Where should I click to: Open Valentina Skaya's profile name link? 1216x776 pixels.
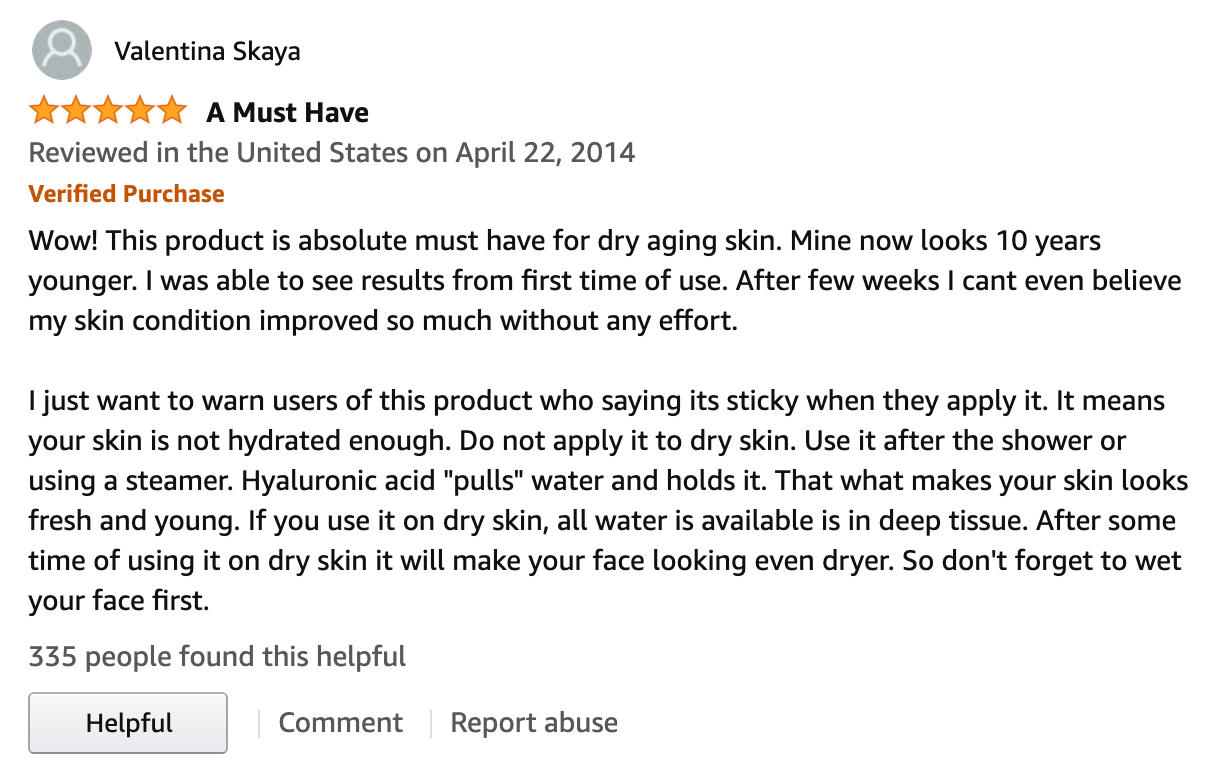coord(207,51)
